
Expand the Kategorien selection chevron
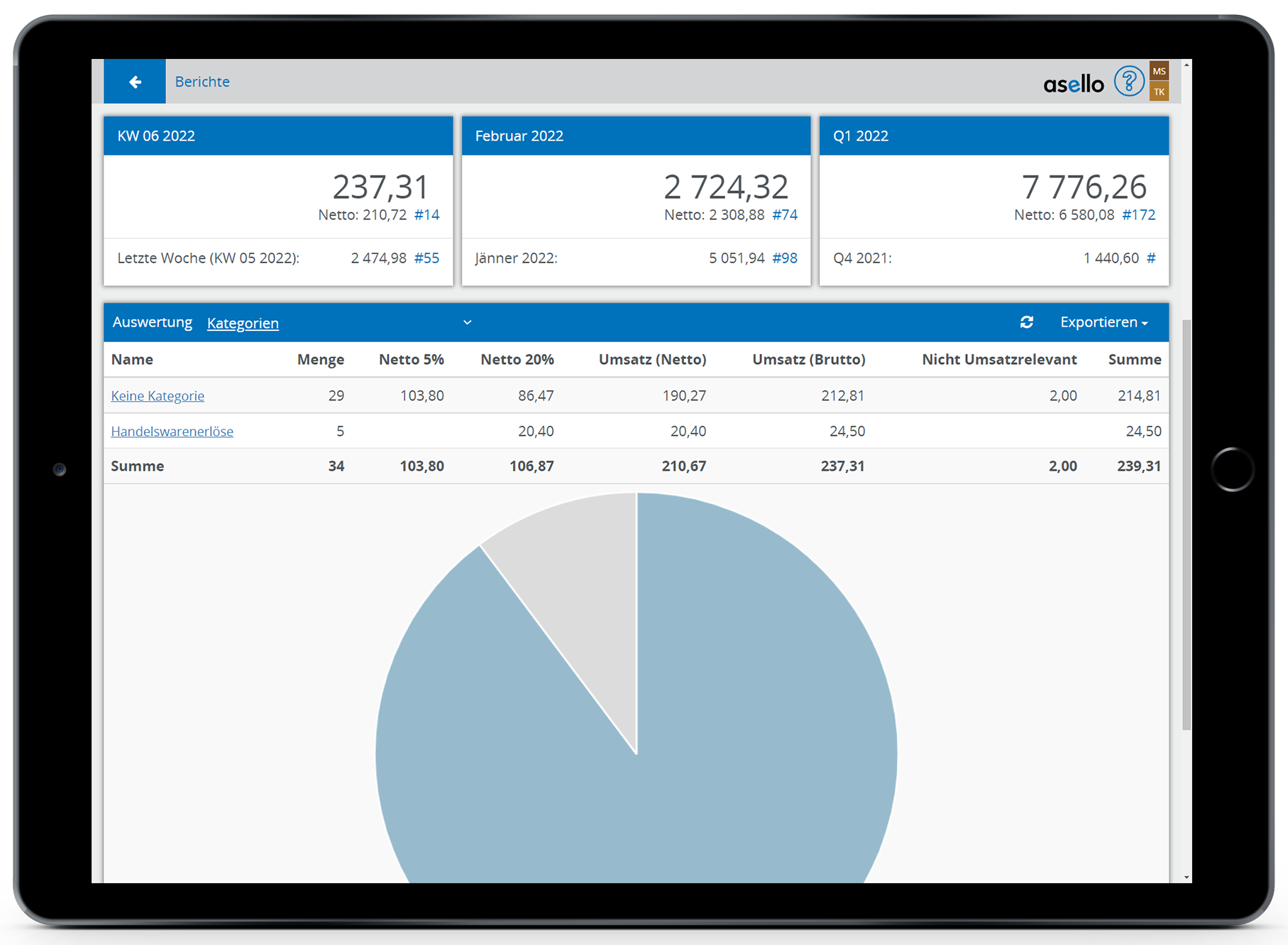click(467, 322)
